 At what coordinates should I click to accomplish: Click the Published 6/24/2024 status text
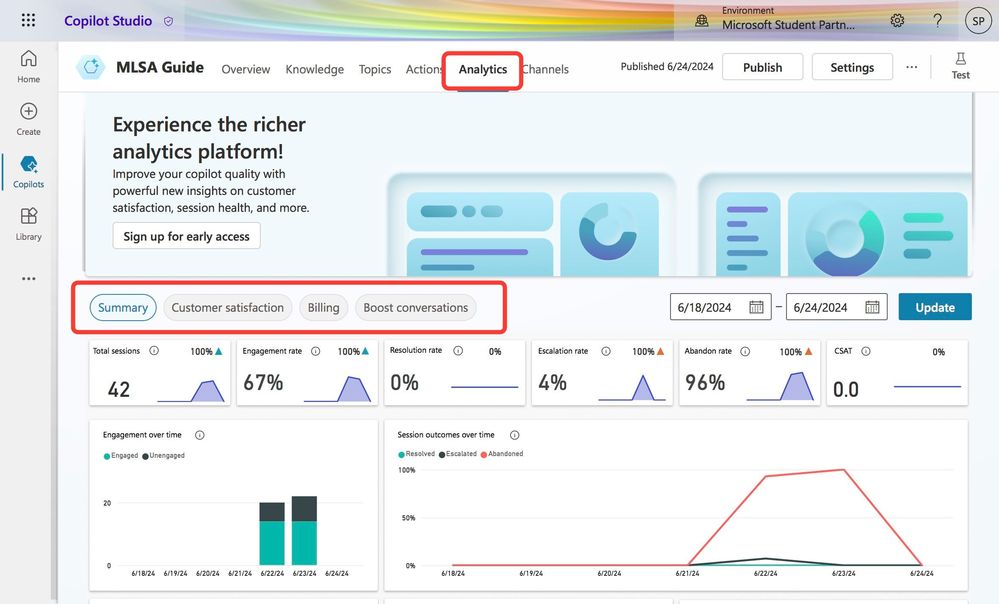[x=667, y=66]
